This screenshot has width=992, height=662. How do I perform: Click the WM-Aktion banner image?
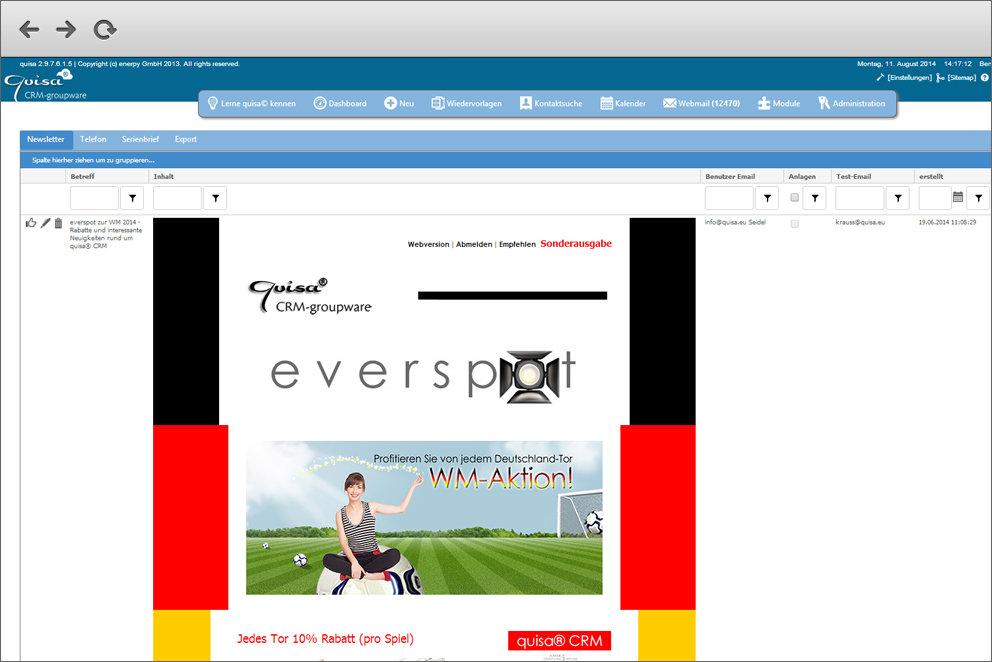coord(424,518)
